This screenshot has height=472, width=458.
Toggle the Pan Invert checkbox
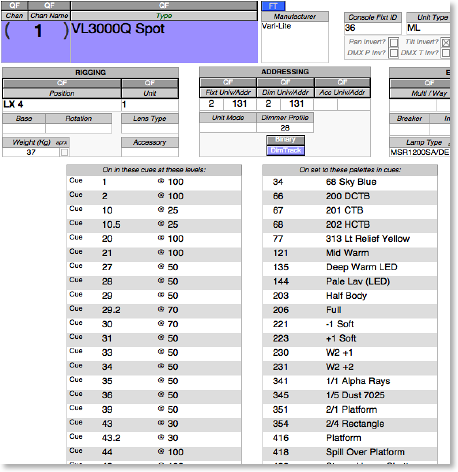pos(394,42)
